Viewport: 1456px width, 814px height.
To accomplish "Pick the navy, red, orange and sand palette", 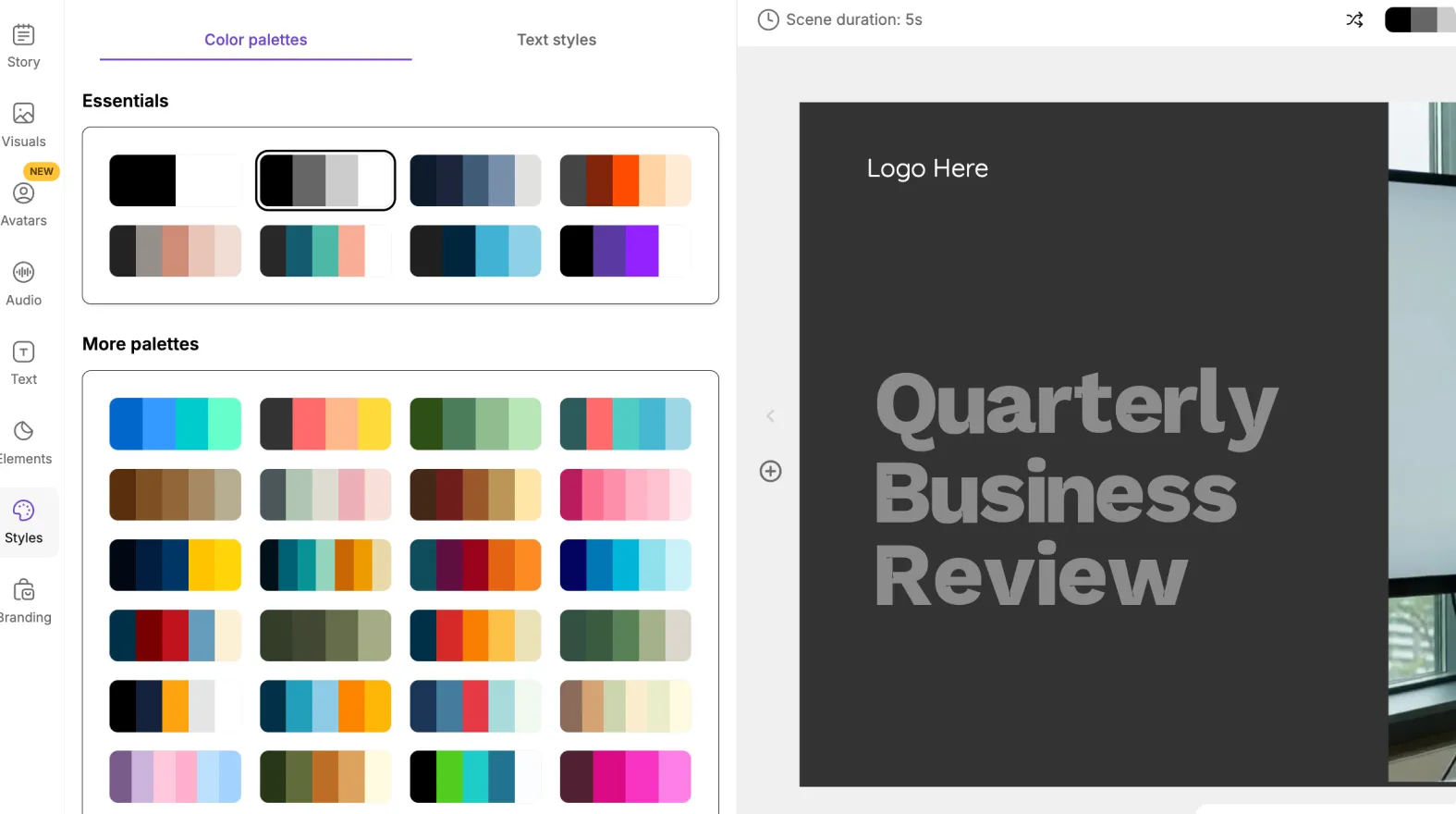I will point(476,635).
